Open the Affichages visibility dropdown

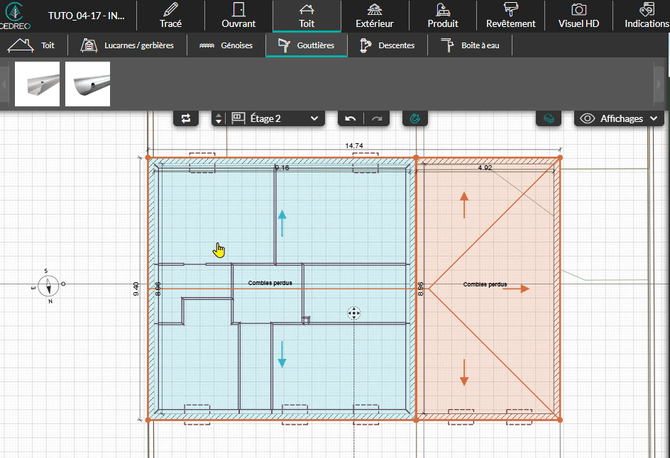(x=621, y=118)
